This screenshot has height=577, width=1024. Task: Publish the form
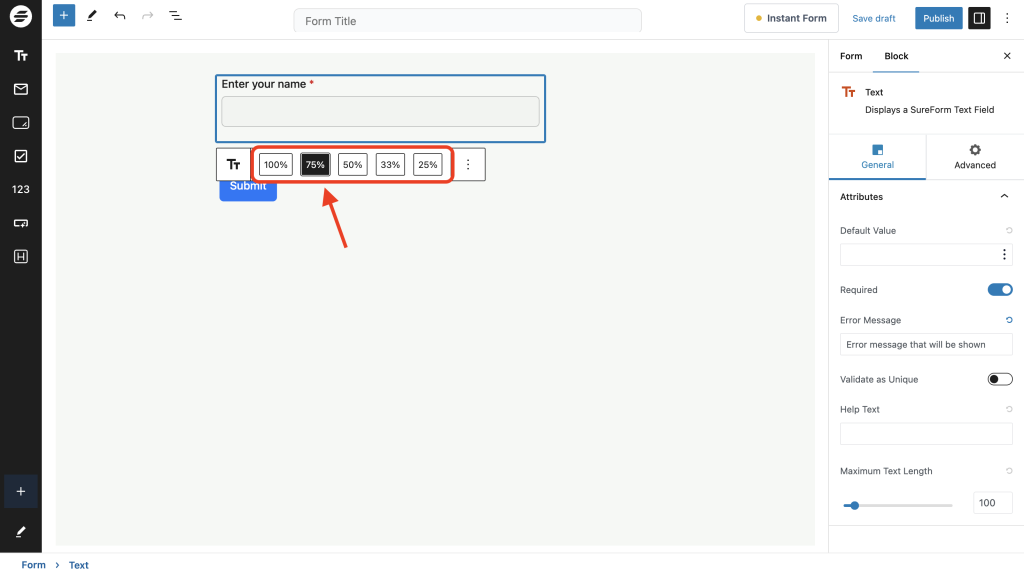tap(938, 17)
